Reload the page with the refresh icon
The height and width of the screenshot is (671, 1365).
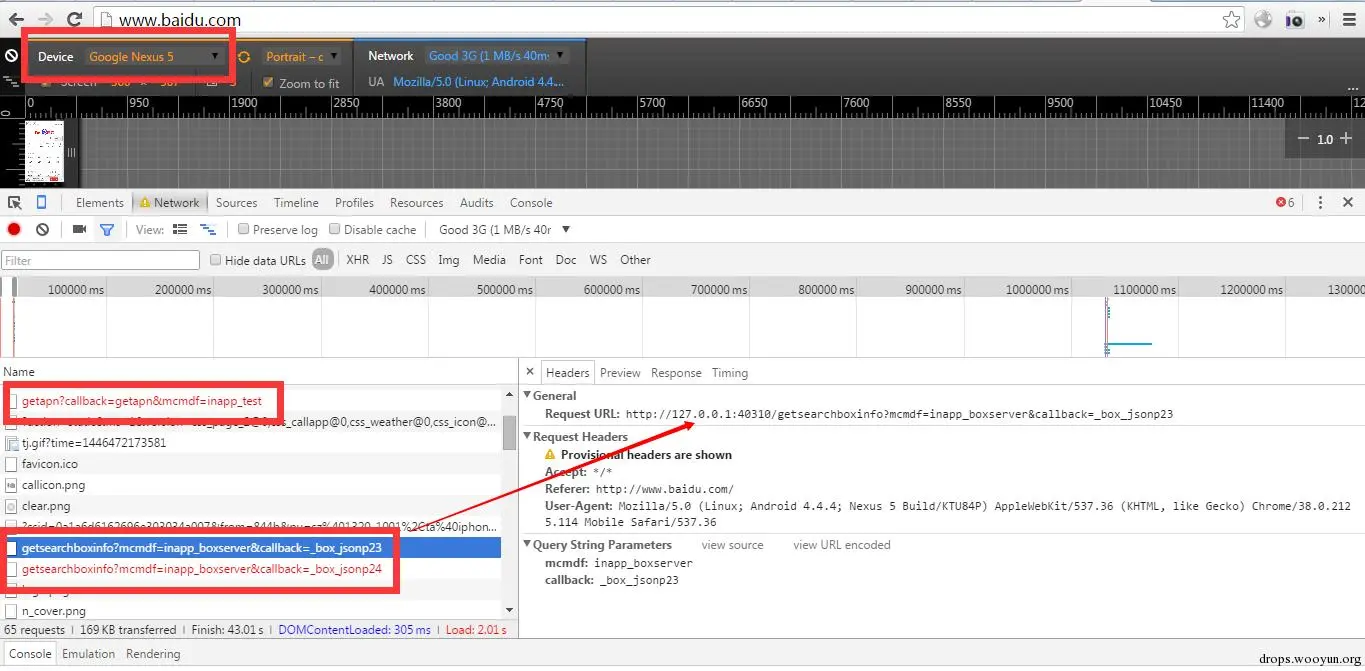point(74,19)
